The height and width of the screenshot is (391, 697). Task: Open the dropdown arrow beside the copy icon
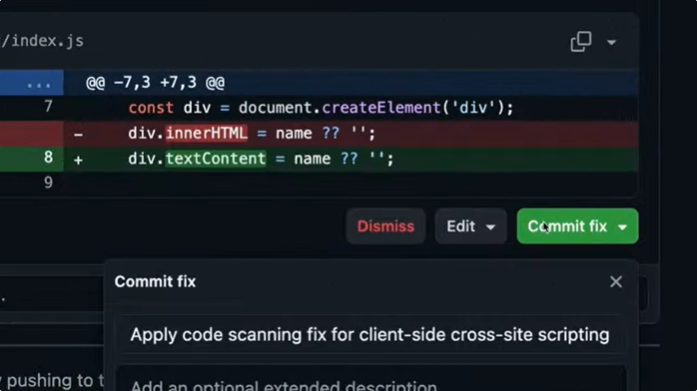[x=612, y=42]
